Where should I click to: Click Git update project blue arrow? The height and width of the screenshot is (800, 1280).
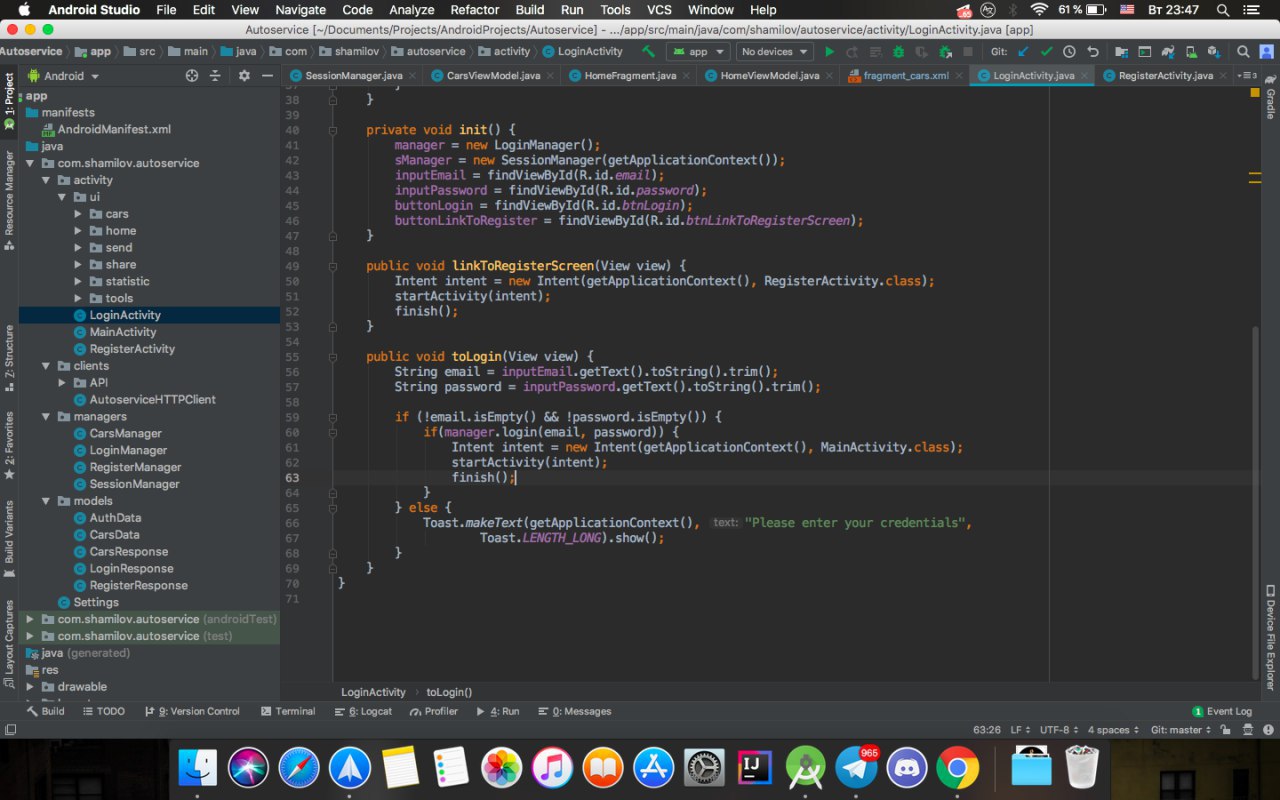(1023, 51)
